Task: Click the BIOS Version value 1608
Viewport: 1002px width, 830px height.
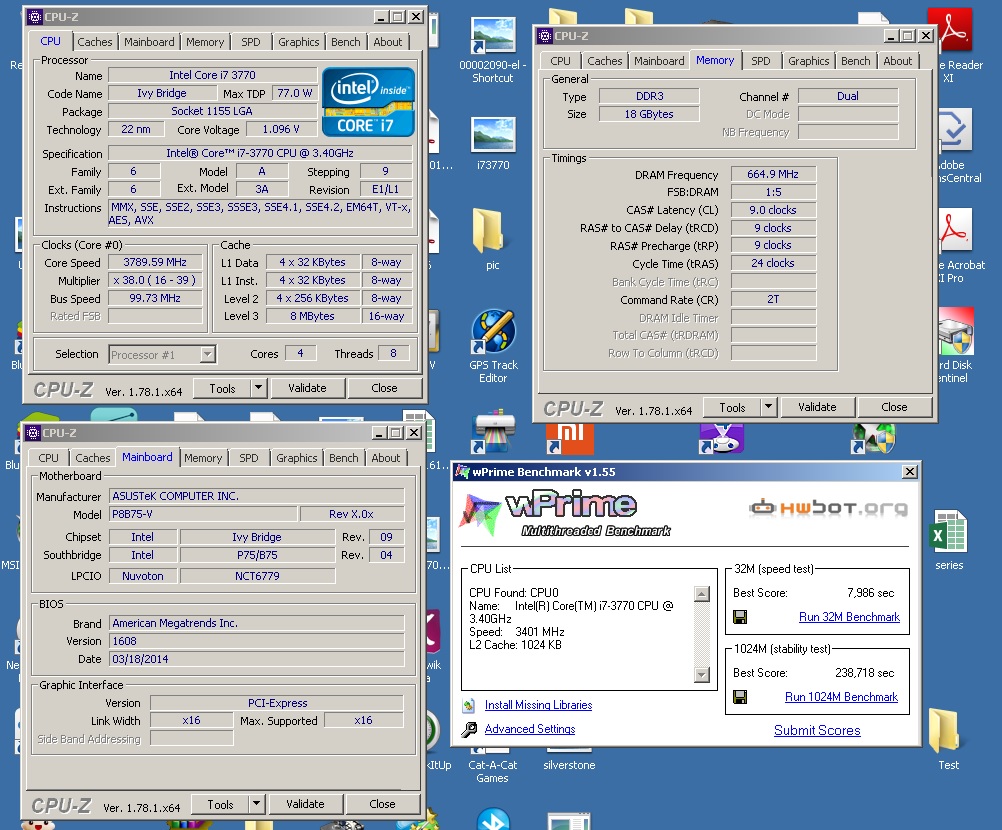Action: tap(257, 641)
